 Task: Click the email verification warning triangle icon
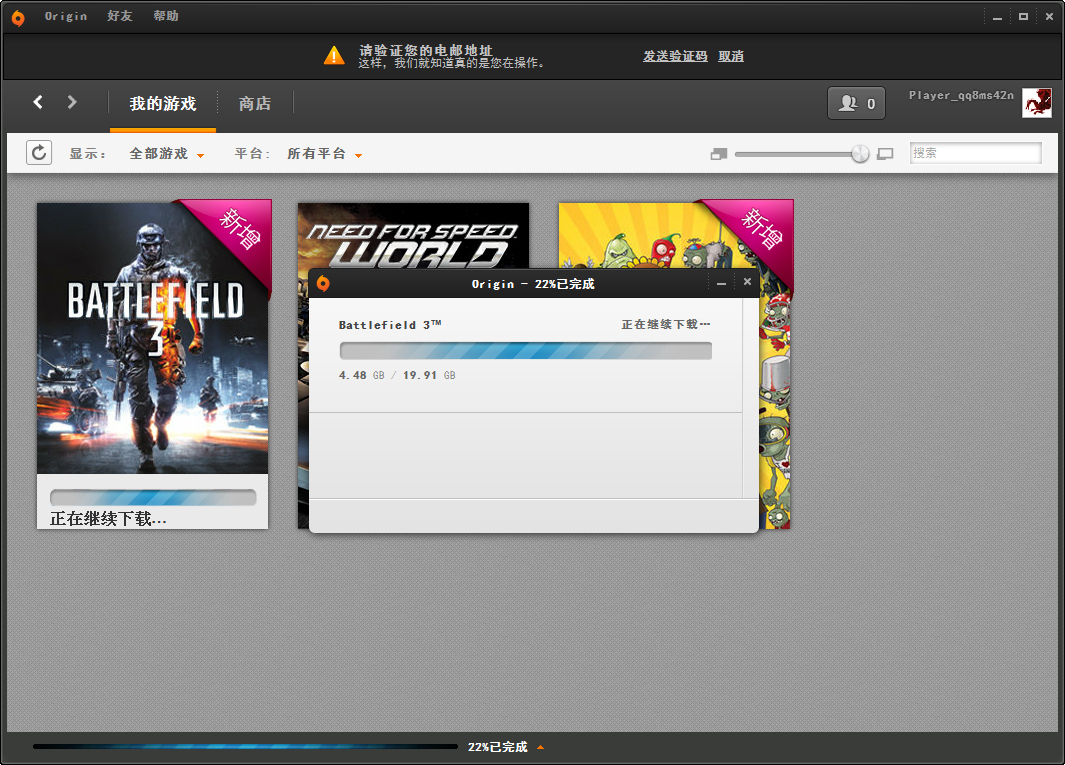pyautogui.click(x=334, y=56)
